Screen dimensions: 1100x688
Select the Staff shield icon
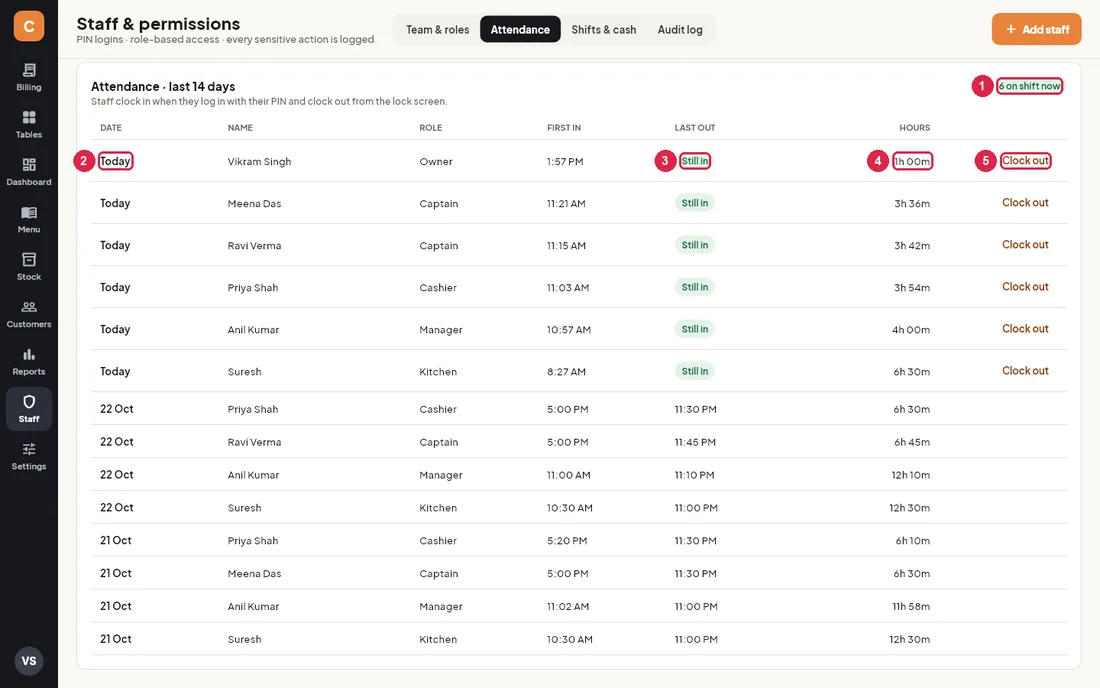point(29,402)
